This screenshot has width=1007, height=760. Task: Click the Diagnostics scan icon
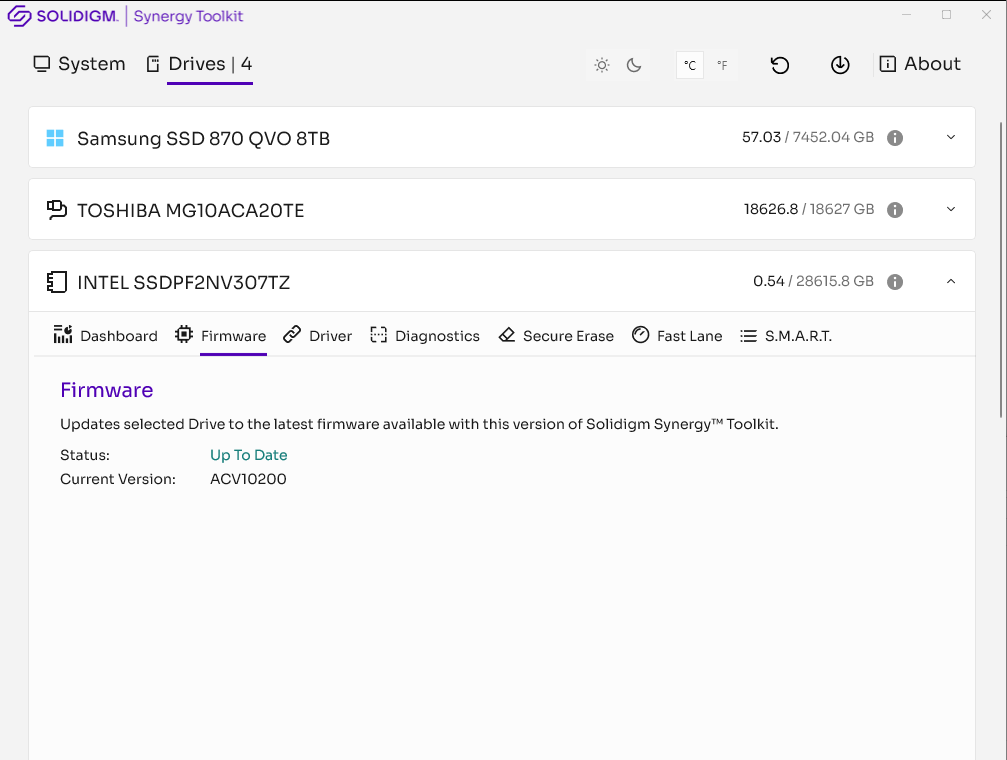tap(378, 335)
